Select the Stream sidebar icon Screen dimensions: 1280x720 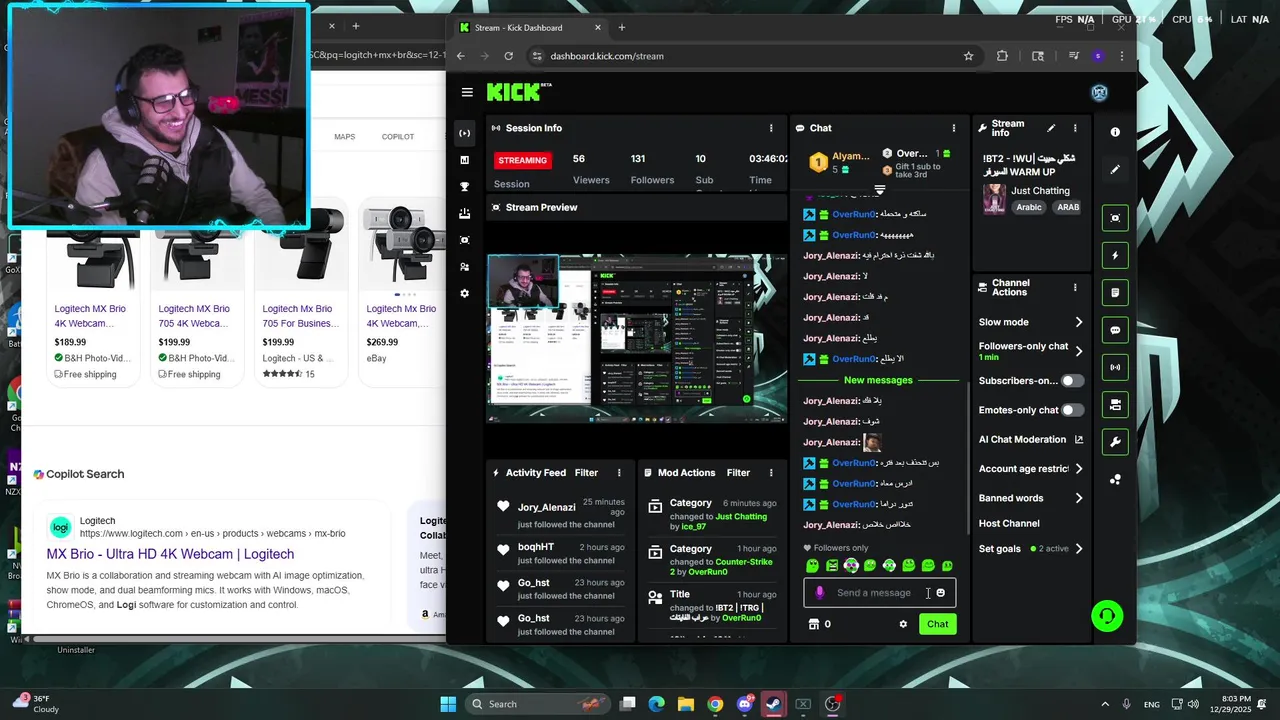(464, 133)
